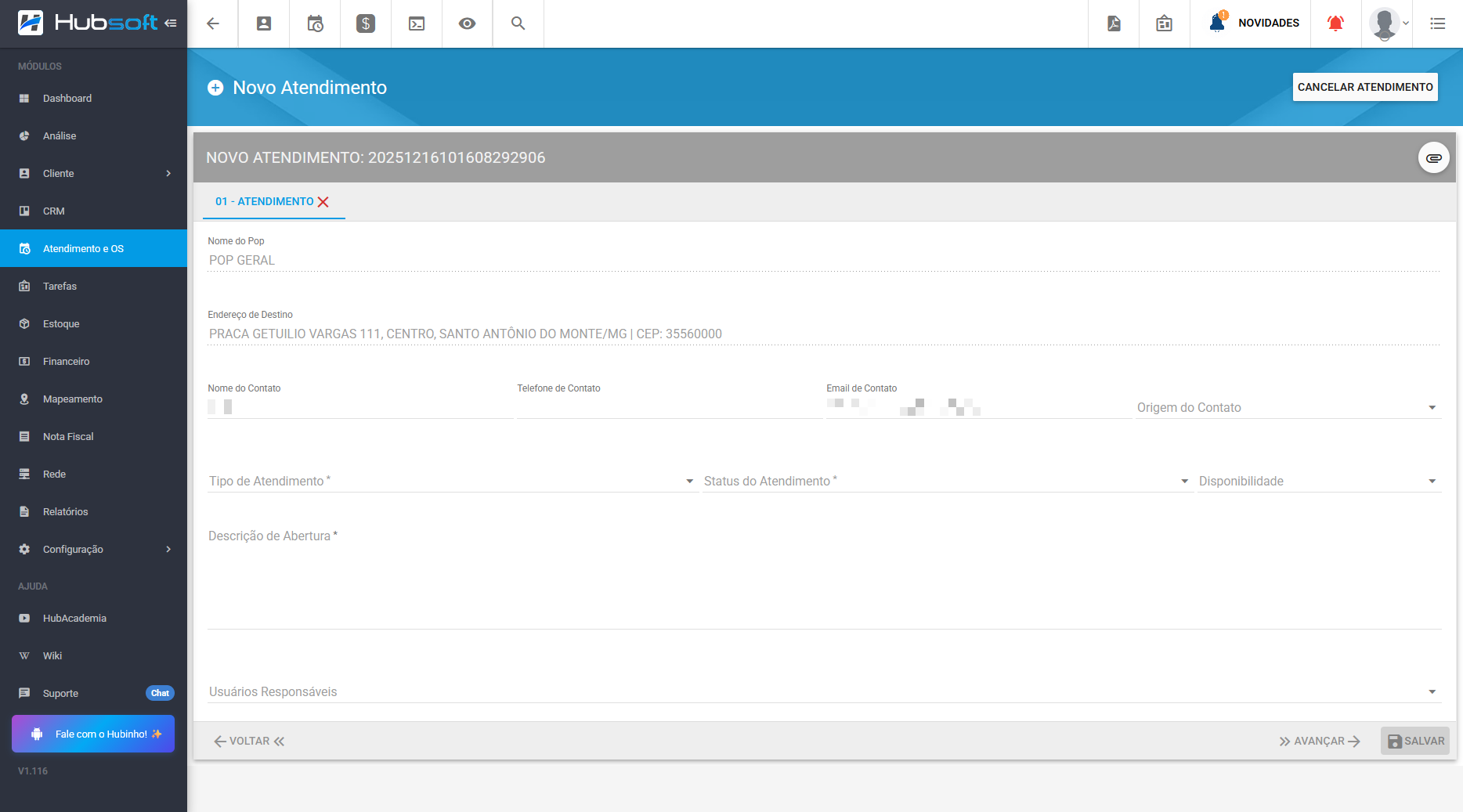
Task: Click the dollar sign financial icon
Action: [x=366, y=23]
